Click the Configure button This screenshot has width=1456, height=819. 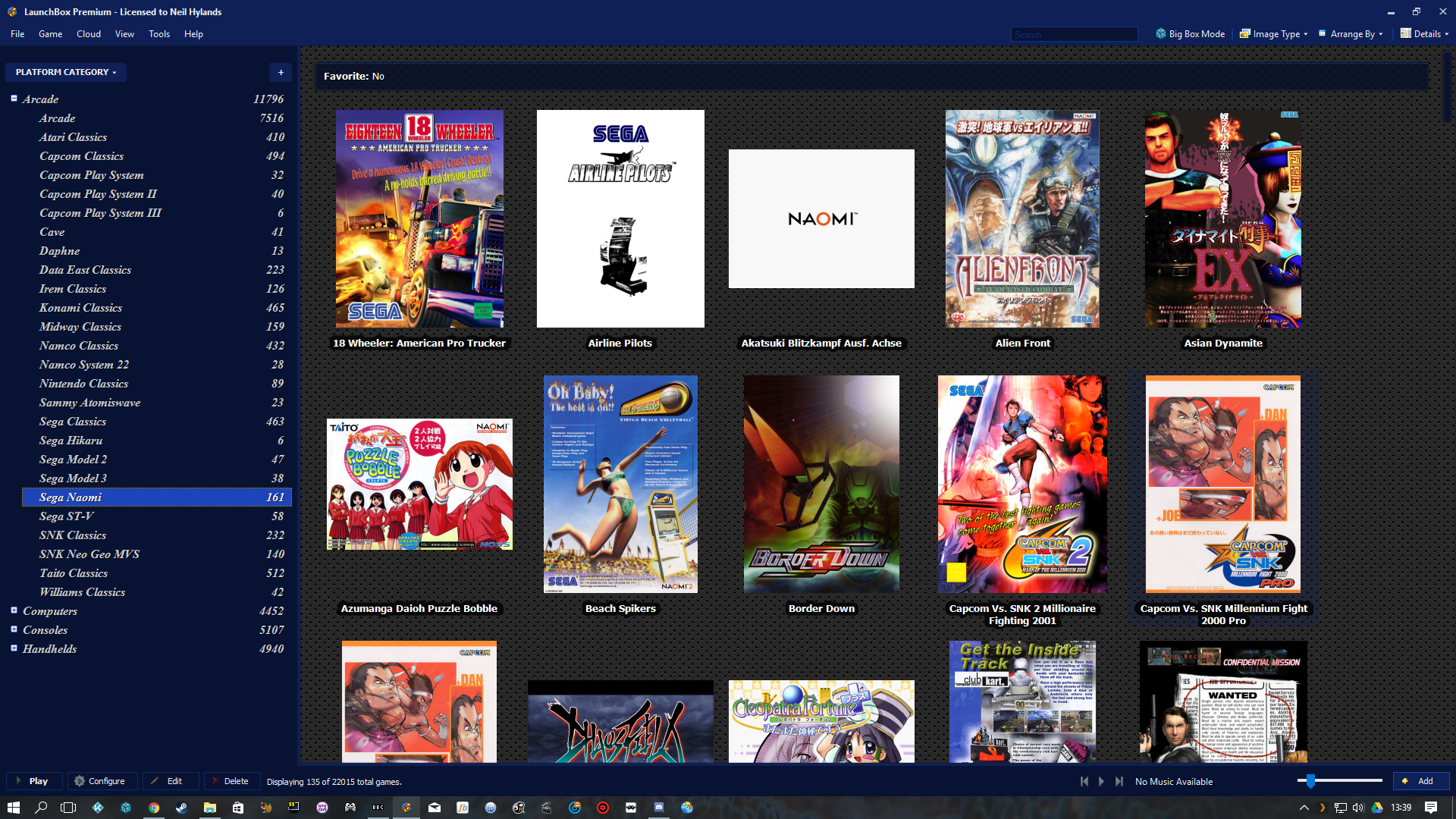102,781
